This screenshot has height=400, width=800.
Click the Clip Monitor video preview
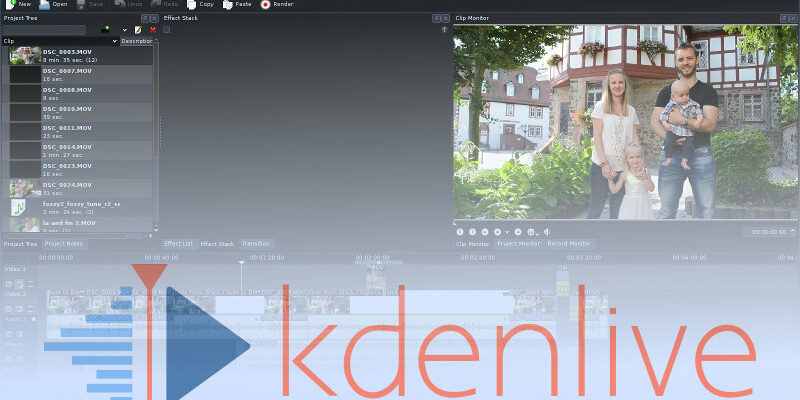coord(625,122)
